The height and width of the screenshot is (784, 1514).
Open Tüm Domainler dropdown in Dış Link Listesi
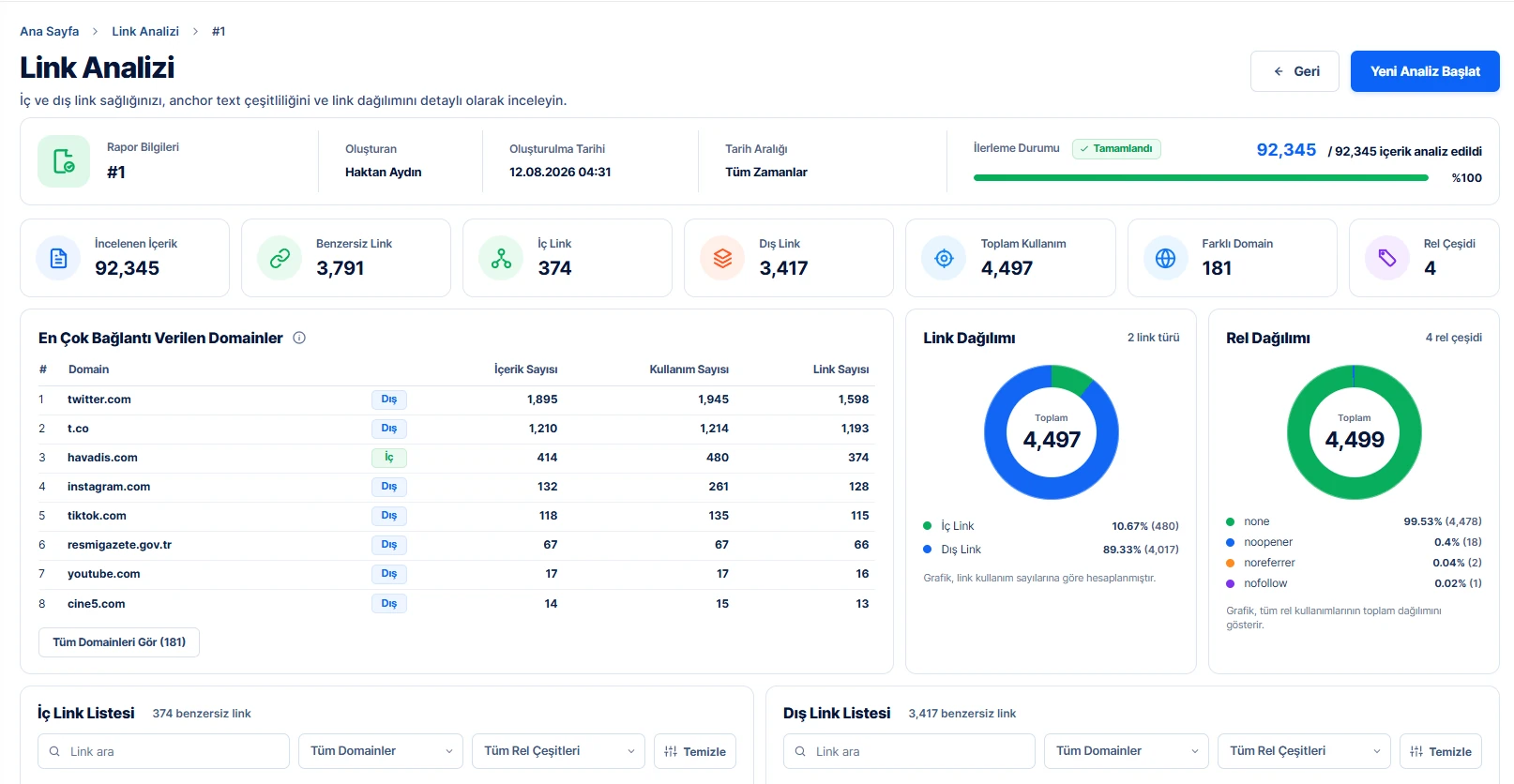click(x=1127, y=751)
